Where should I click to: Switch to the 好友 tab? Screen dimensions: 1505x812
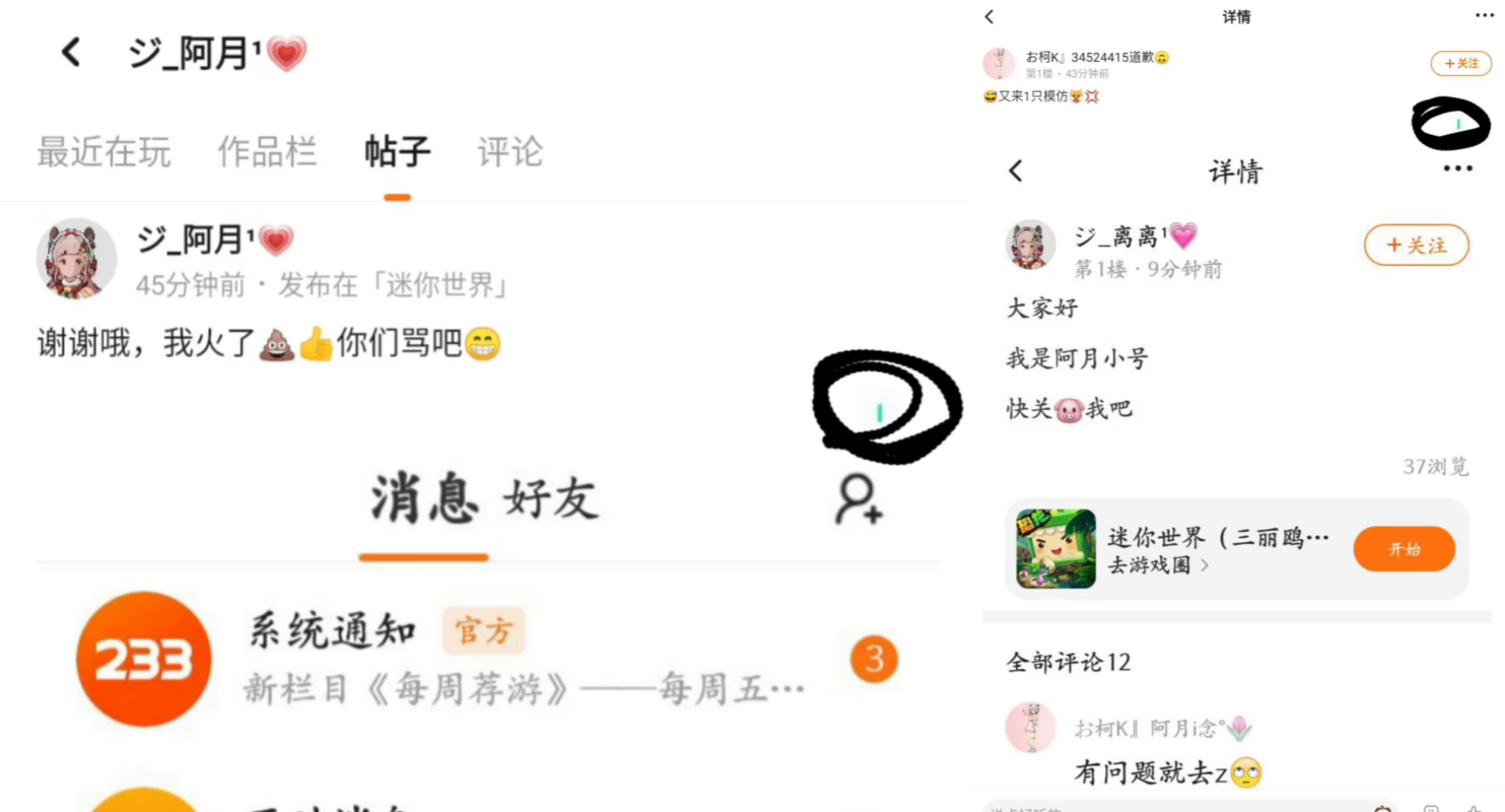click(x=552, y=500)
